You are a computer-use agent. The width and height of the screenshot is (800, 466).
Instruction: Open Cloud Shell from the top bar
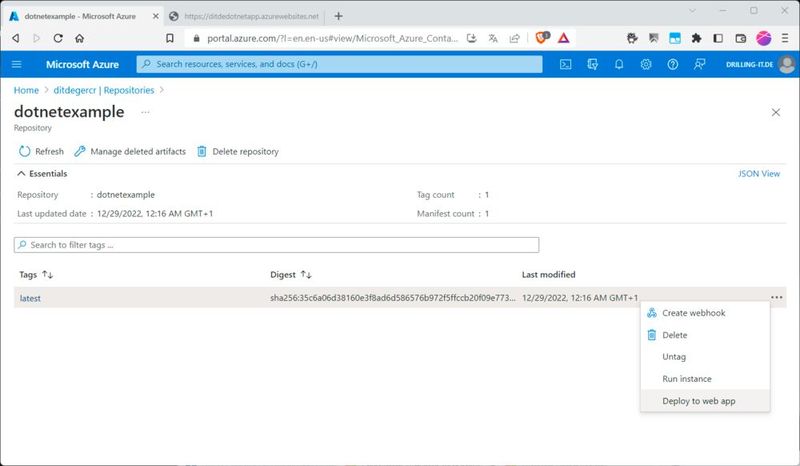tap(565, 64)
